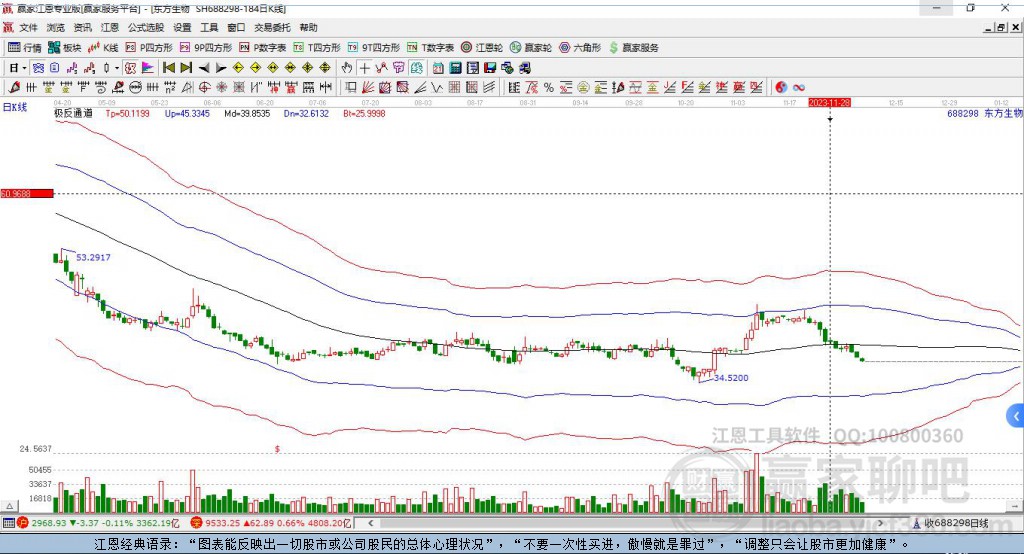Open T数字表 tool
This screenshot has width=1024, height=554.
[x=430, y=48]
